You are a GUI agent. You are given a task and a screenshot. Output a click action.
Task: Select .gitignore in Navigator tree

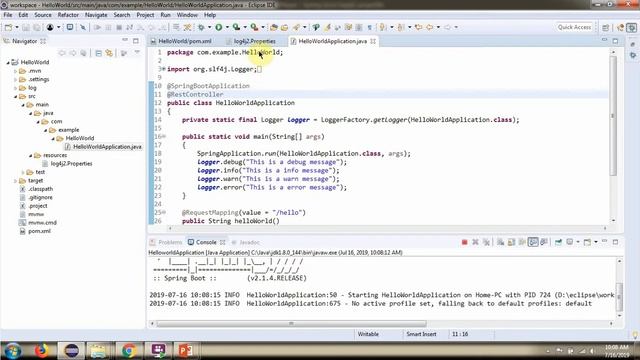pyautogui.click(x=40, y=198)
